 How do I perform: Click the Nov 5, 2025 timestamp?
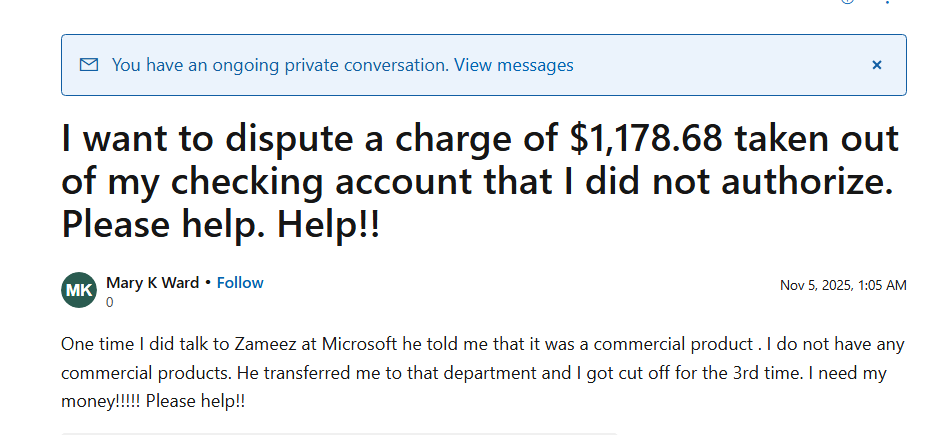(x=843, y=285)
